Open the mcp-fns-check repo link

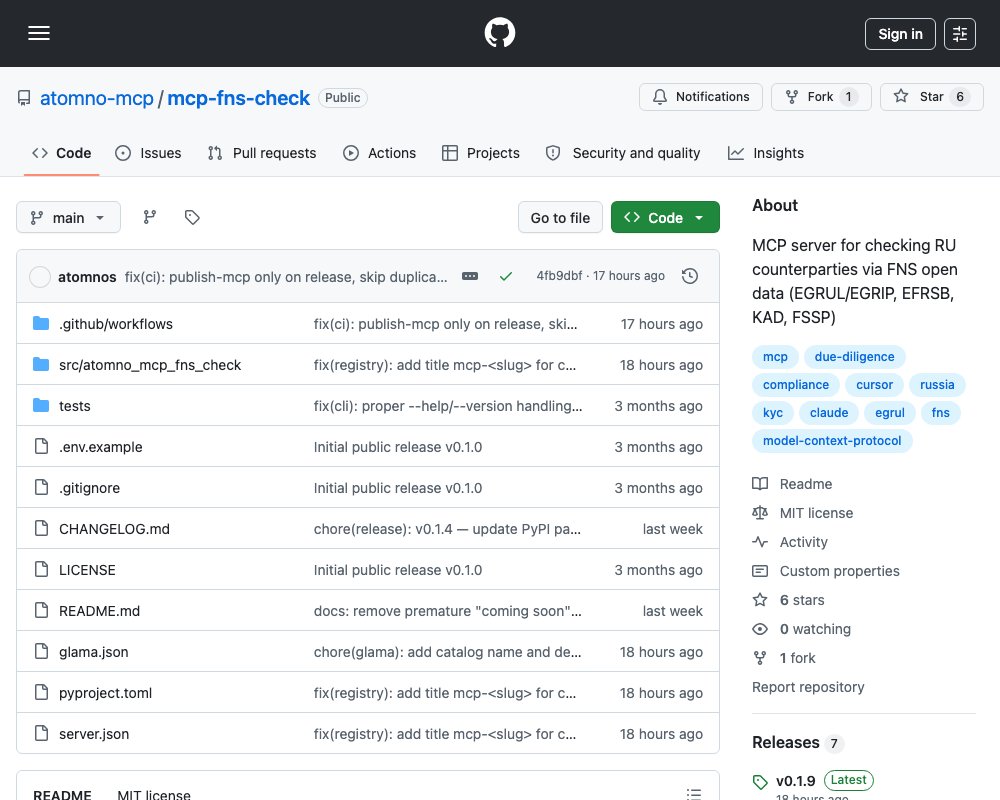coord(239,98)
